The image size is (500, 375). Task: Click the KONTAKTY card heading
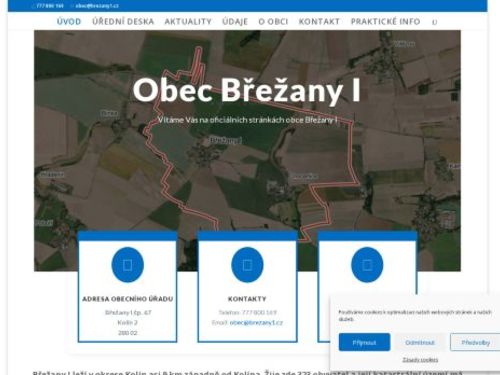pos(247,299)
